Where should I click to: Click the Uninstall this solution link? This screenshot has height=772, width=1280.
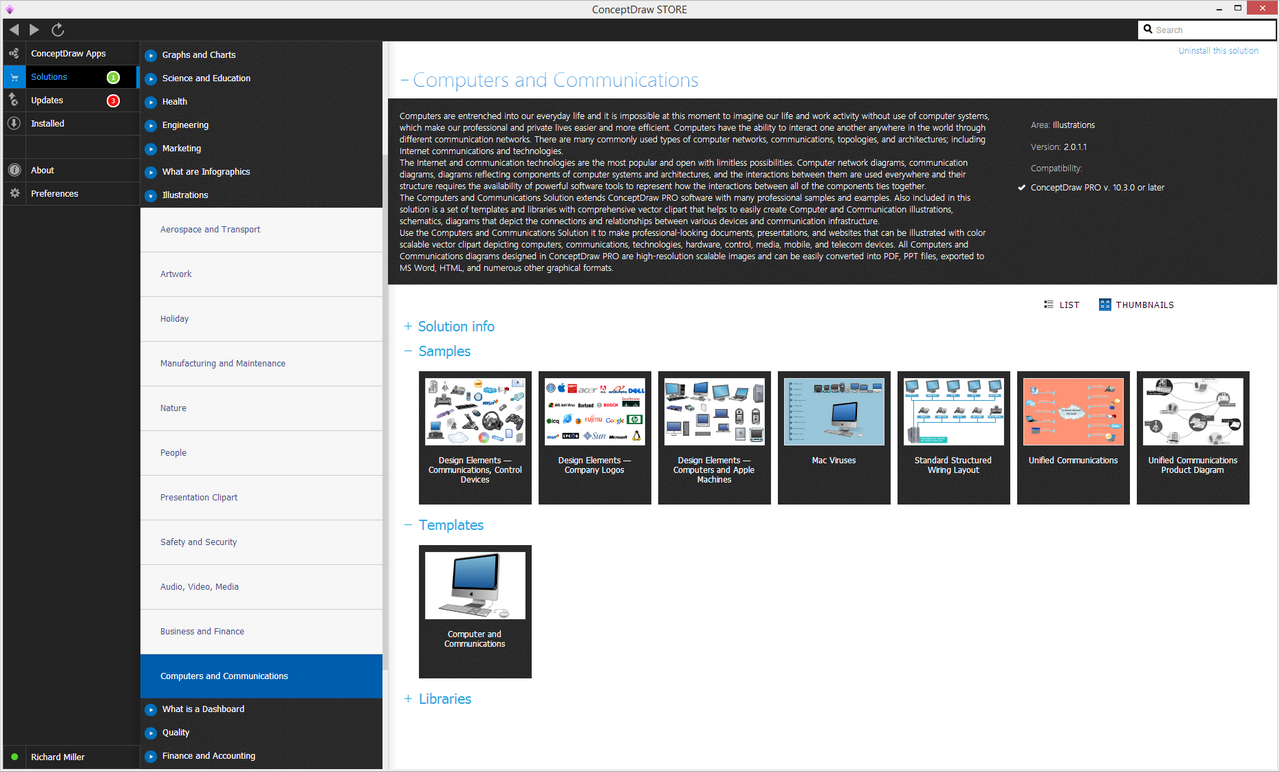tap(1218, 51)
